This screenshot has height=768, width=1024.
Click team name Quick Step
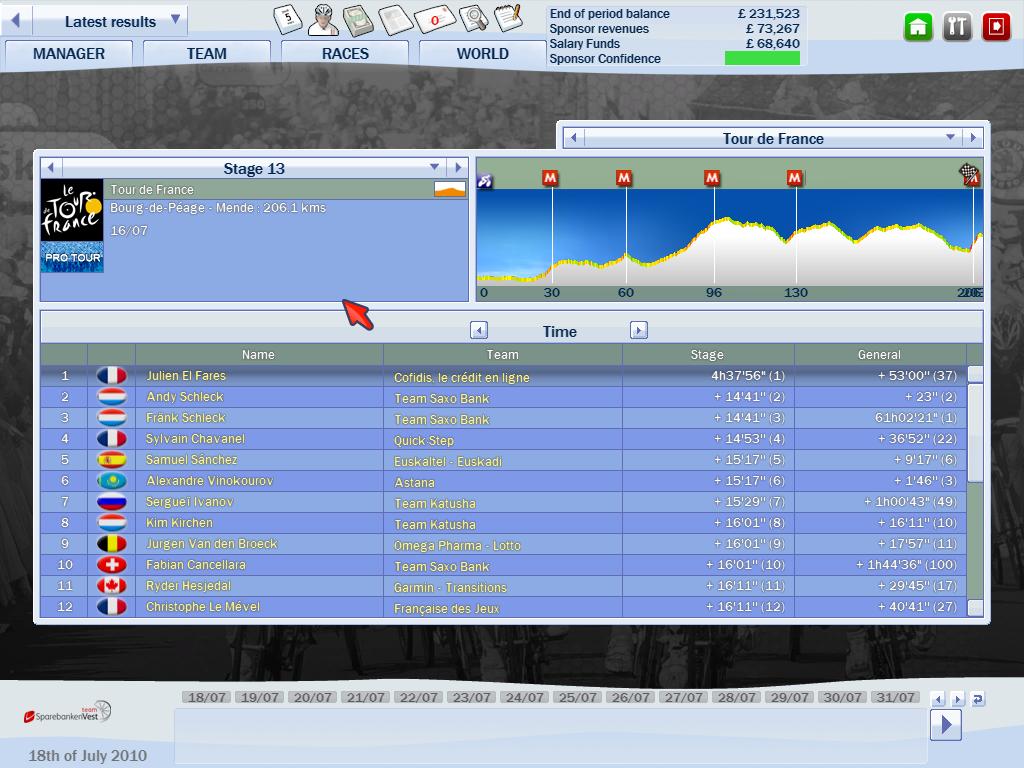pos(424,440)
